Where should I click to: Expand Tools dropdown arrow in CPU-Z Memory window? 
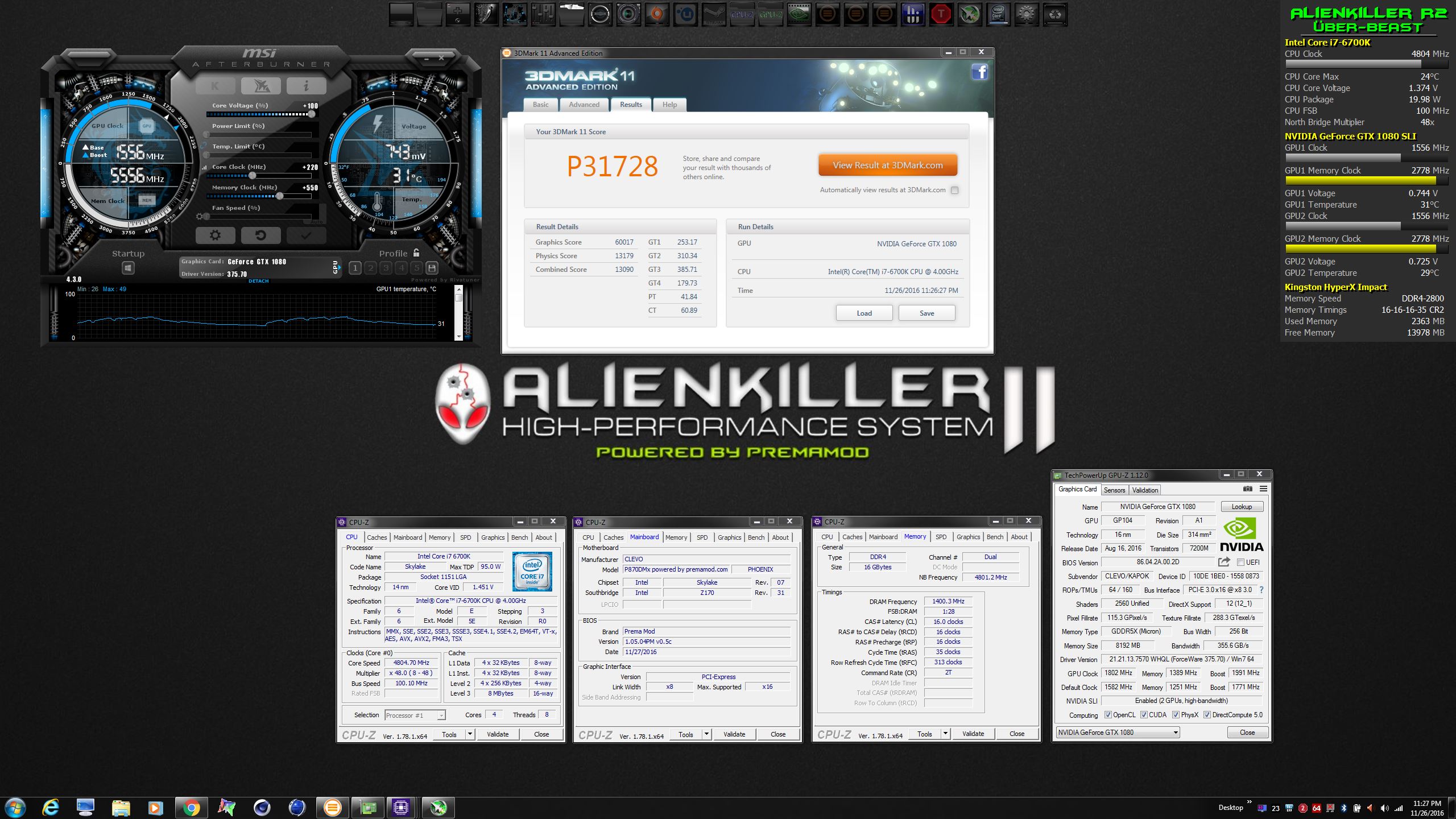point(945,734)
